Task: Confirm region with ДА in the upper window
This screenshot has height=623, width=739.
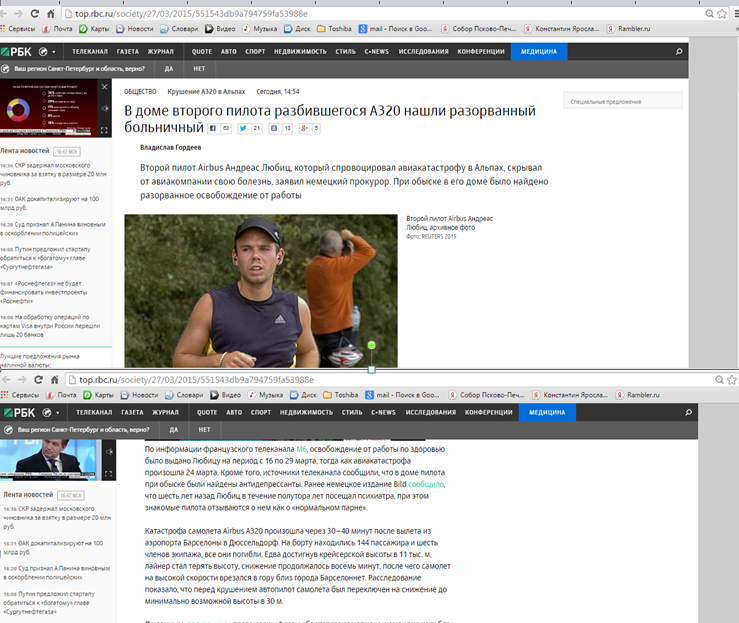Action: (169, 69)
